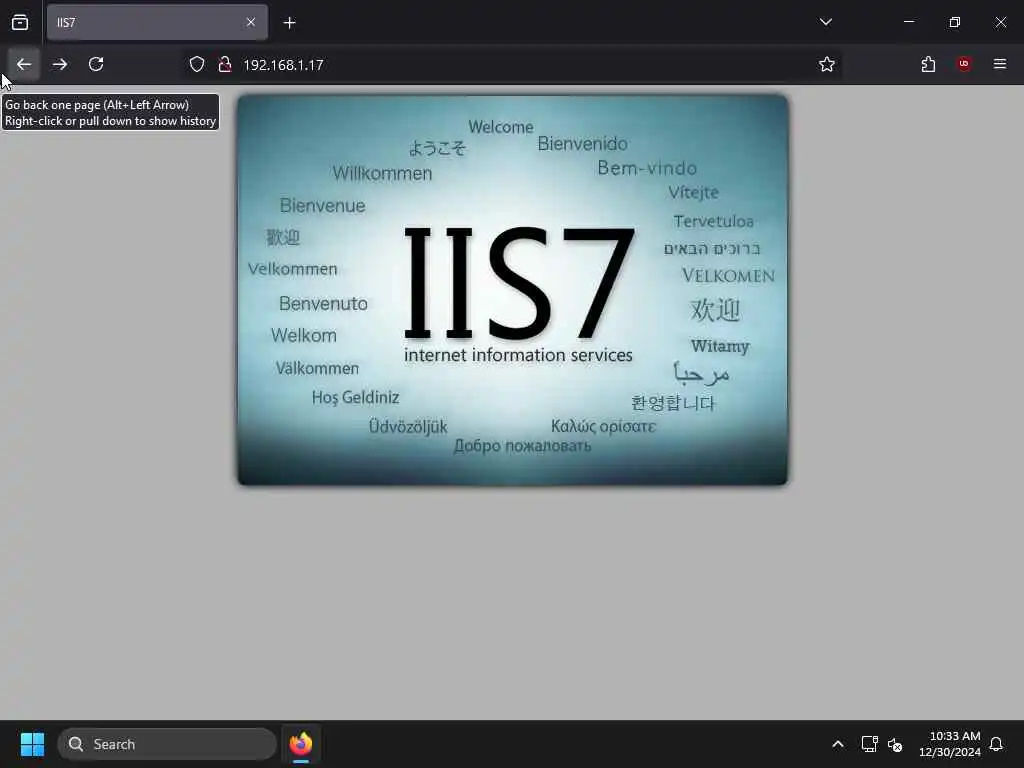The height and width of the screenshot is (768, 1024).
Task: Close the Firefox window
Action: point(1000,22)
